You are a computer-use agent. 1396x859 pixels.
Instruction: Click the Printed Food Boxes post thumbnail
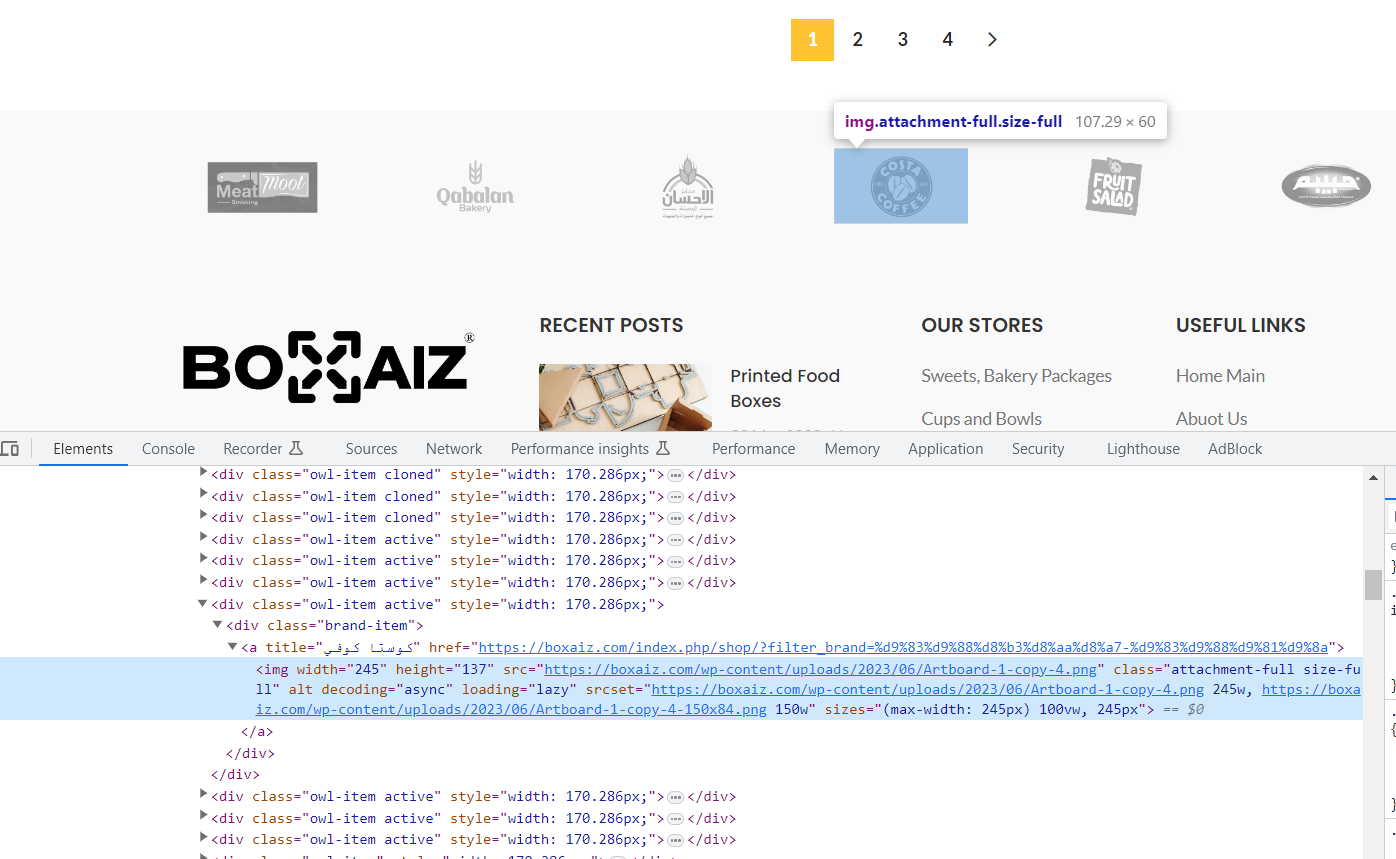625,397
